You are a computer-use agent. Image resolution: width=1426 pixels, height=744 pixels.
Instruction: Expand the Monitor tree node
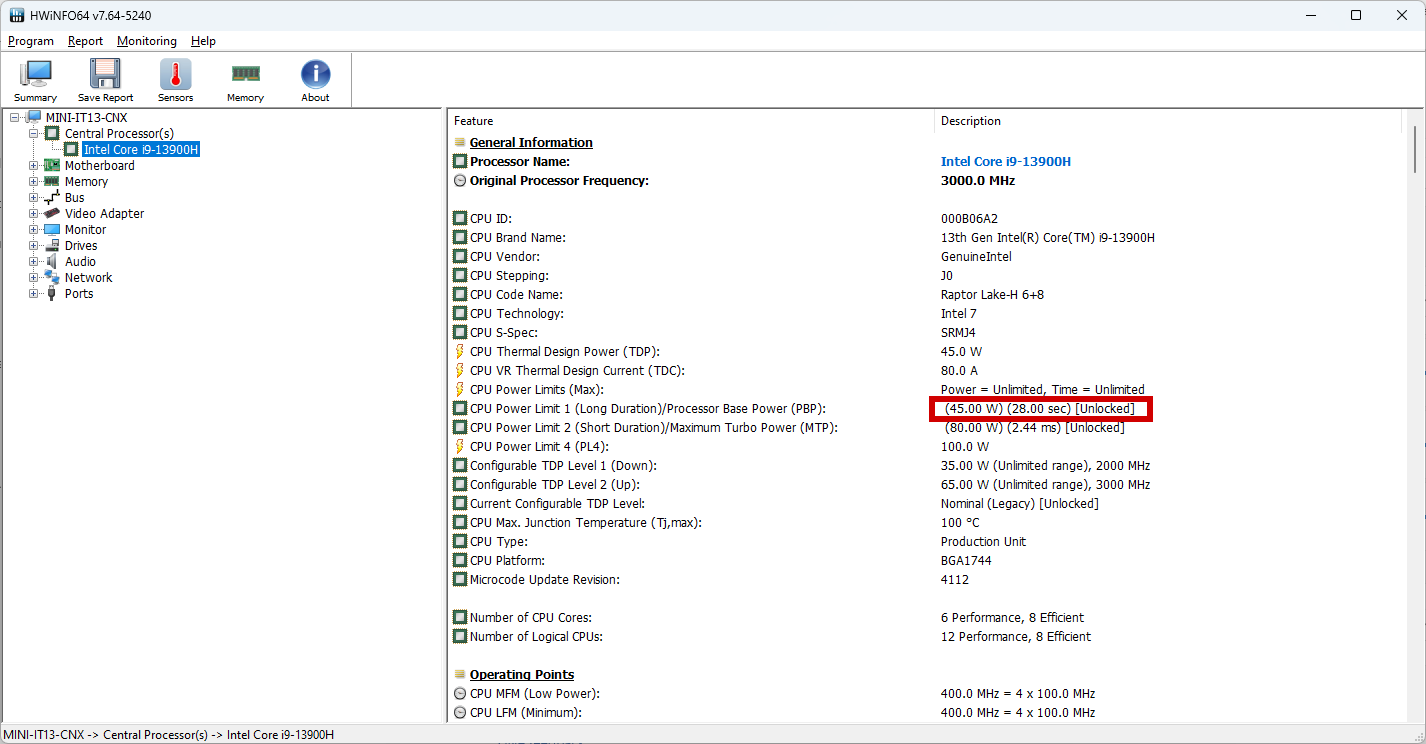(x=34, y=230)
